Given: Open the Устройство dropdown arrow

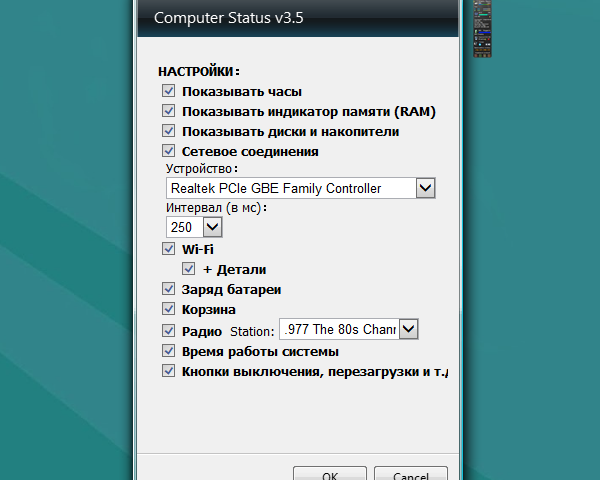Looking at the screenshot, I should pos(426,188).
